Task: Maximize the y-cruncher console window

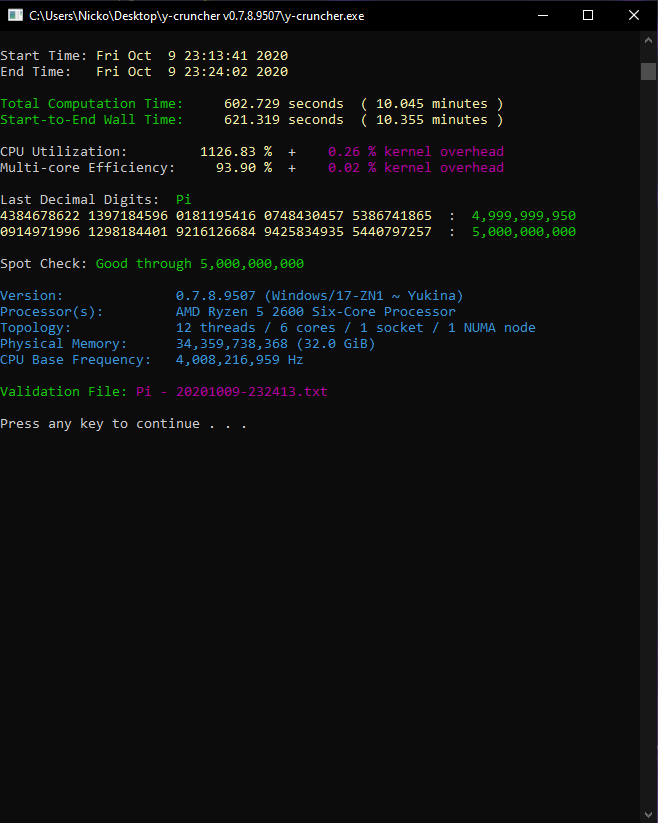Action: point(588,15)
